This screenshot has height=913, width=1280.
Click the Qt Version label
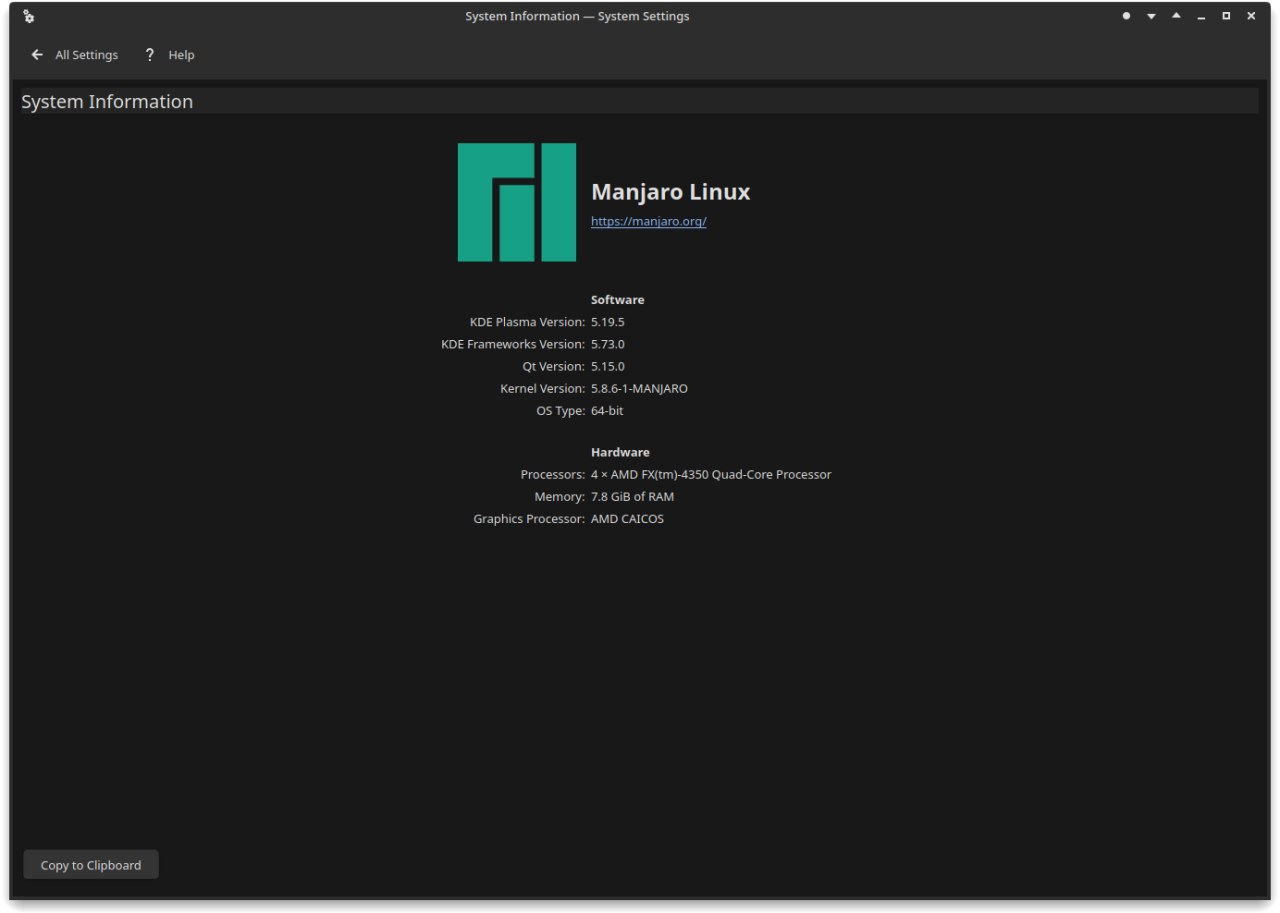[x=553, y=366]
